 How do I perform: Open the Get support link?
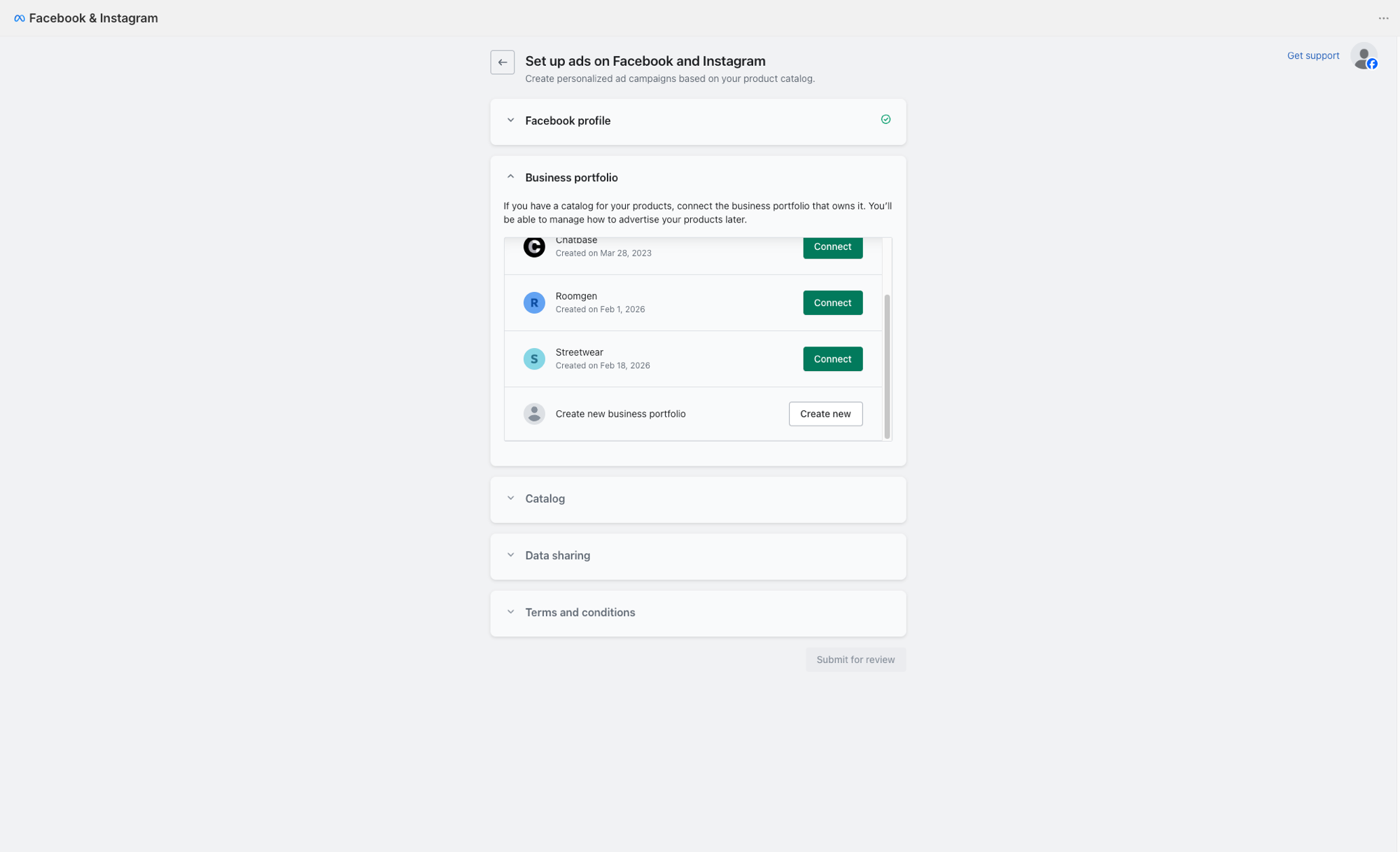[x=1312, y=55]
